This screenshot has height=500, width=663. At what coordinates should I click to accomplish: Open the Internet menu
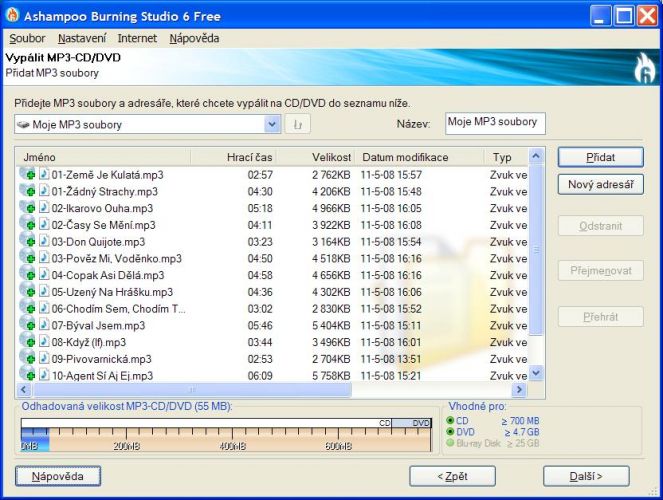[x=137, y=38]
